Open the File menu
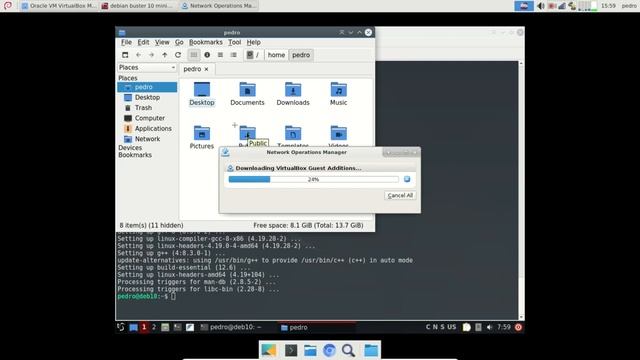640x360 pixels. [x=126, y=42]
